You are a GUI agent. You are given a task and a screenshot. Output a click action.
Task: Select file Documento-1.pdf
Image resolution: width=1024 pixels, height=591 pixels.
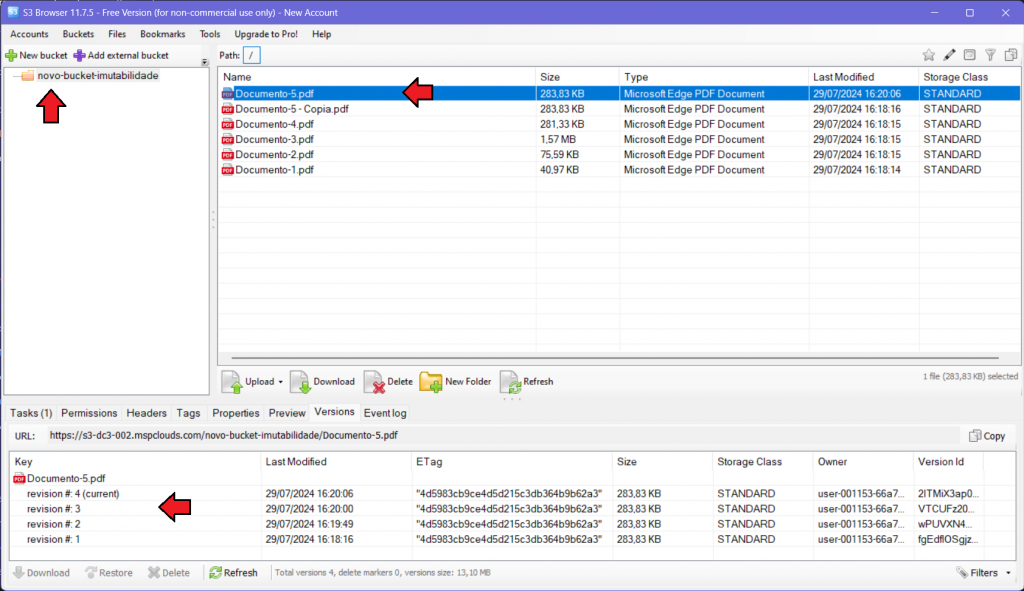(x=619, y=170)
